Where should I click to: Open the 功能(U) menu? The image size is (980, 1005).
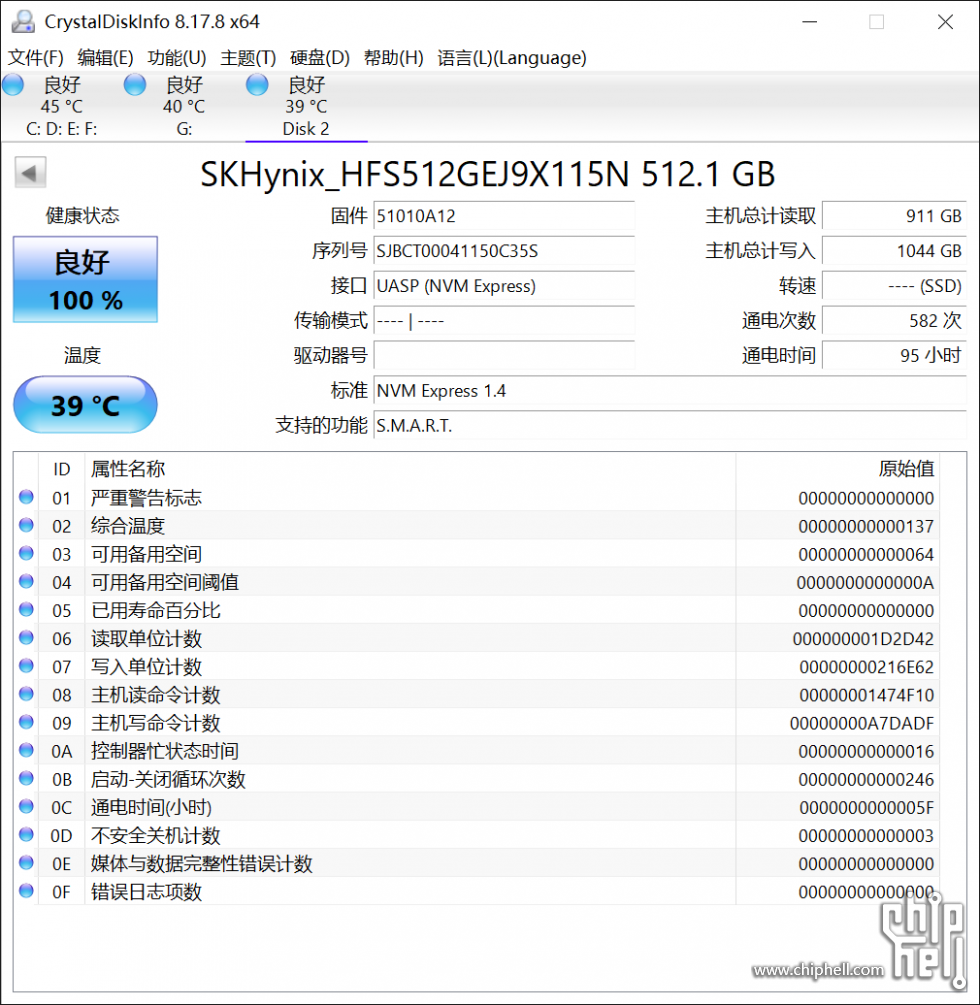pyautogui.click(x=177, y=58)
